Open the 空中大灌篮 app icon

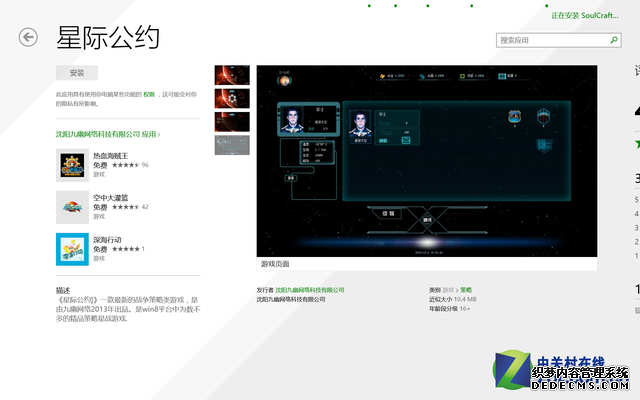[72, 207]
